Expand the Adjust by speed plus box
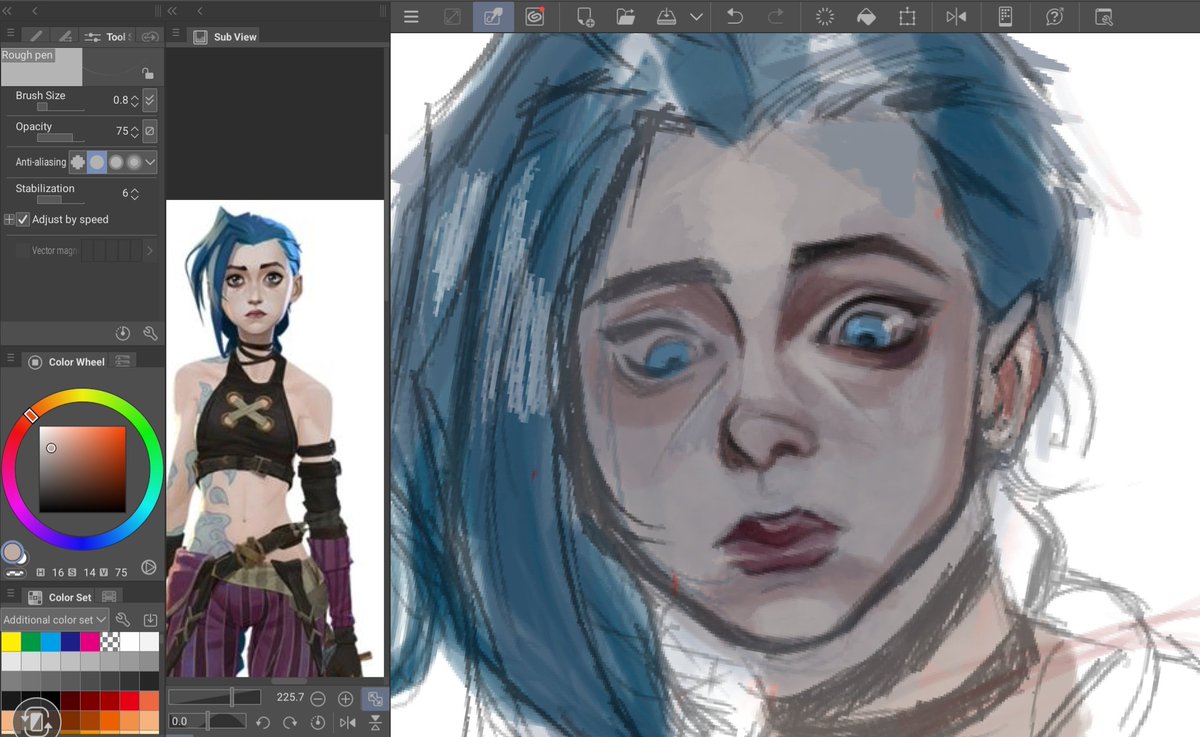Screen dimensions: 1200x737 pos(9,219)
